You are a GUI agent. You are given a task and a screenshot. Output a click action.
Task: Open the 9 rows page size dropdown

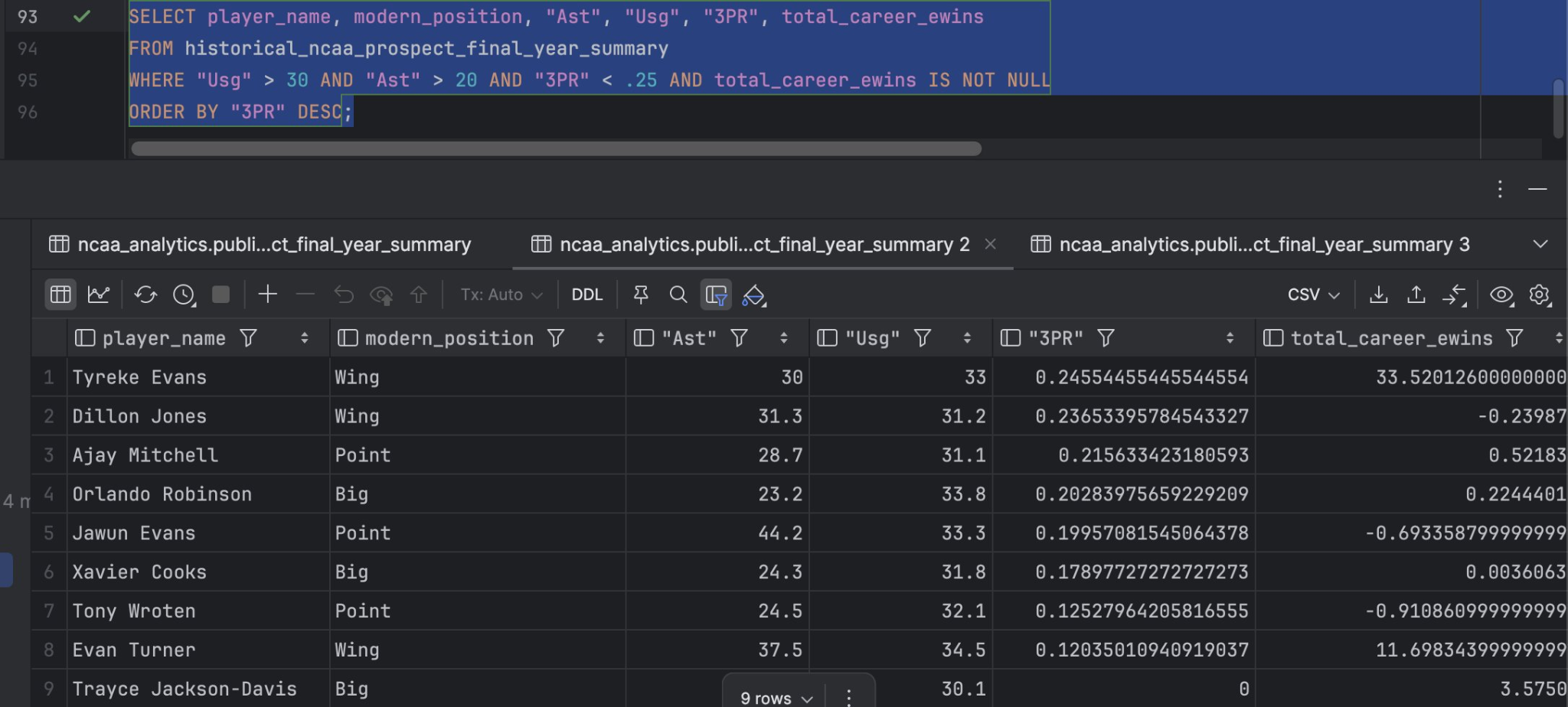(x=776, y=697)
